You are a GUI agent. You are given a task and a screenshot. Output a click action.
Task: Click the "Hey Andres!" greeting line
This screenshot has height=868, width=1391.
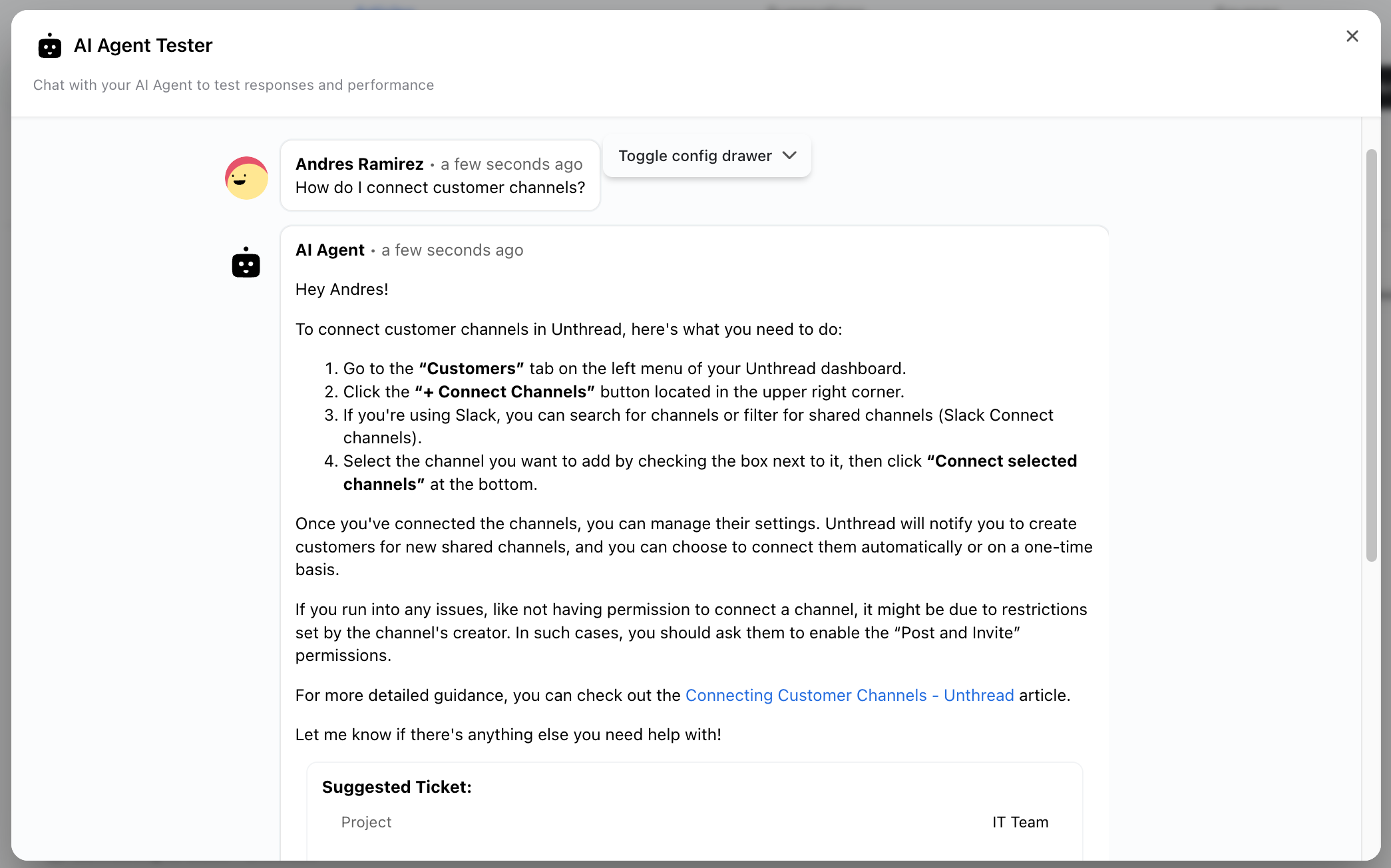[x=342, y=290]
